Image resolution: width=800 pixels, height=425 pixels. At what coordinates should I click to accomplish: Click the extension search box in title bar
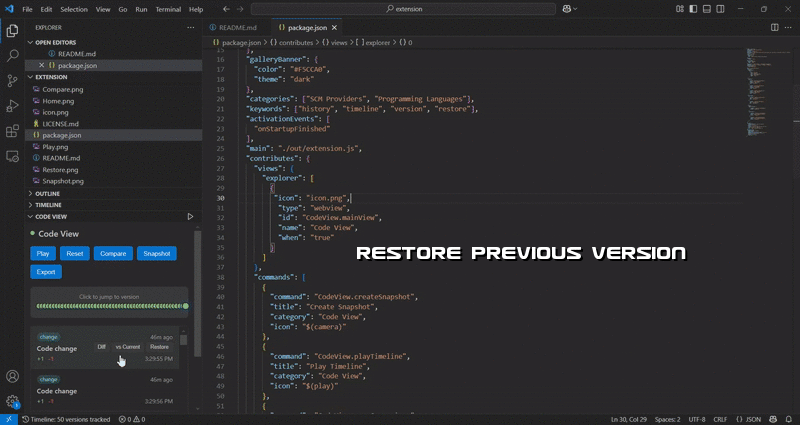pyautogui.click(x=403, y=9)
